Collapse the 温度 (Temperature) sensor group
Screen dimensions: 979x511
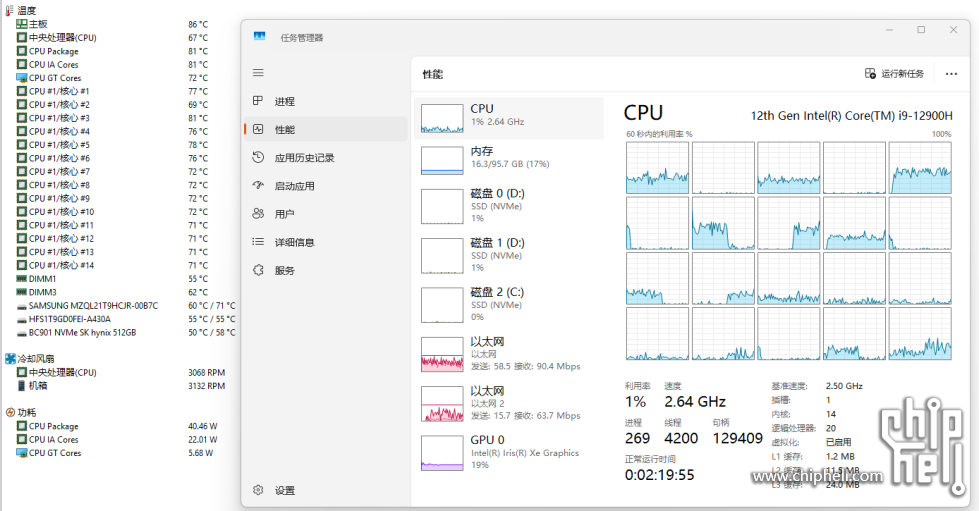(x=10, y=10)
